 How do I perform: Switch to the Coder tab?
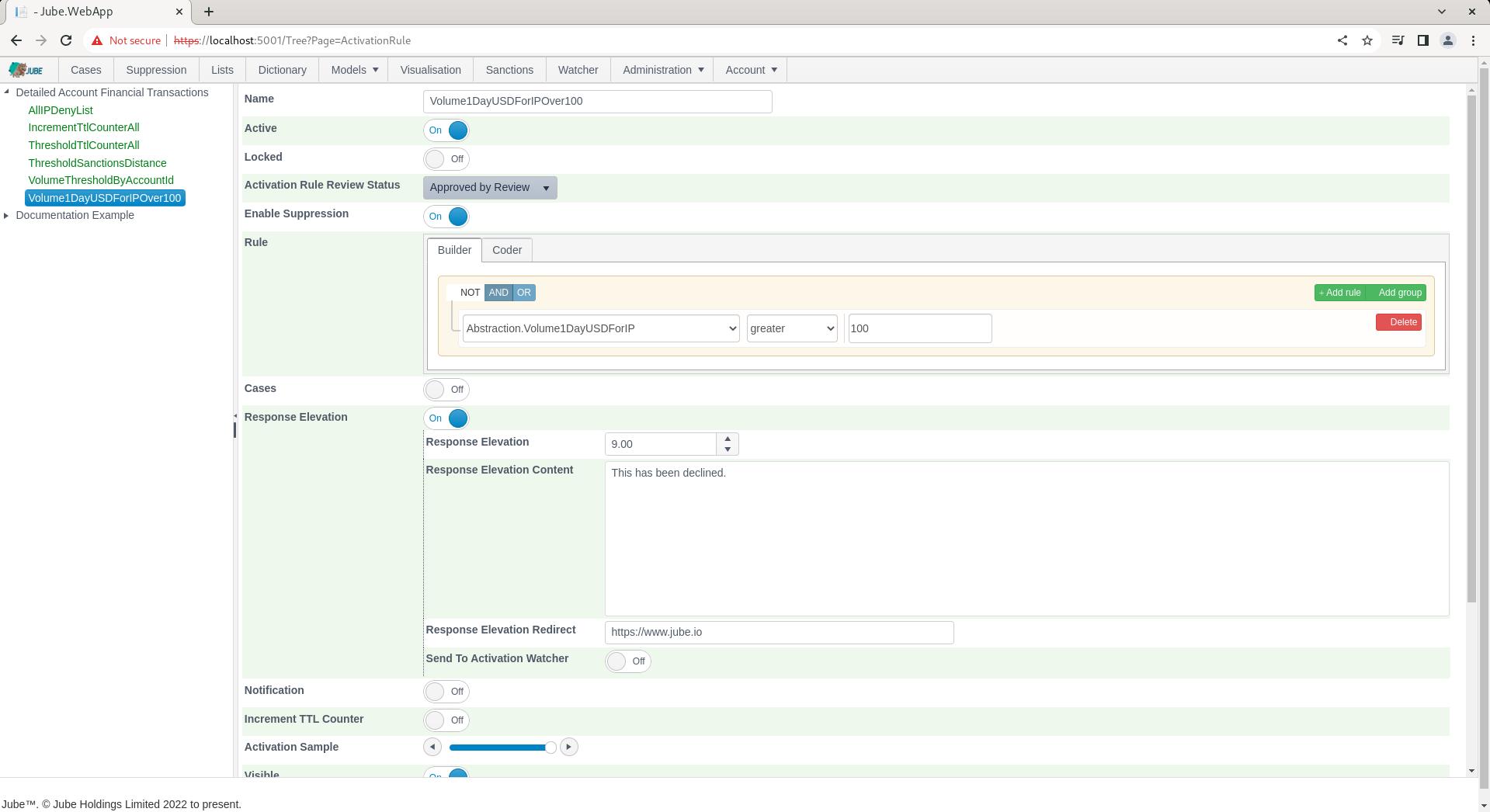(x=507, y=250)
